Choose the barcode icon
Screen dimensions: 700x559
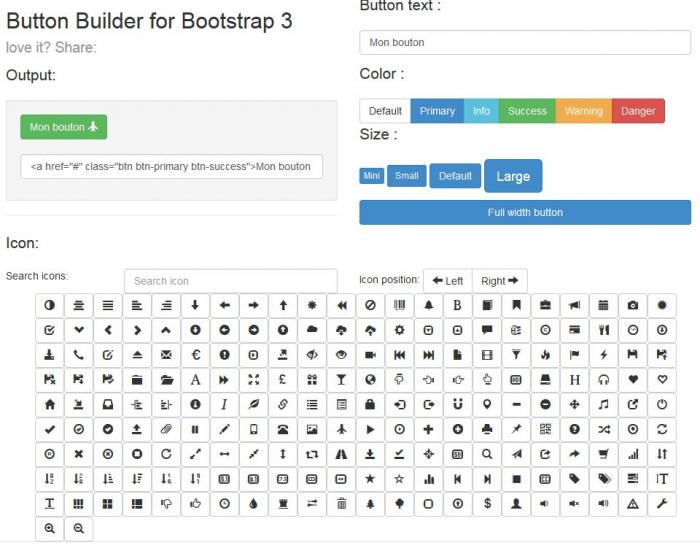click(x=399, y=305)
